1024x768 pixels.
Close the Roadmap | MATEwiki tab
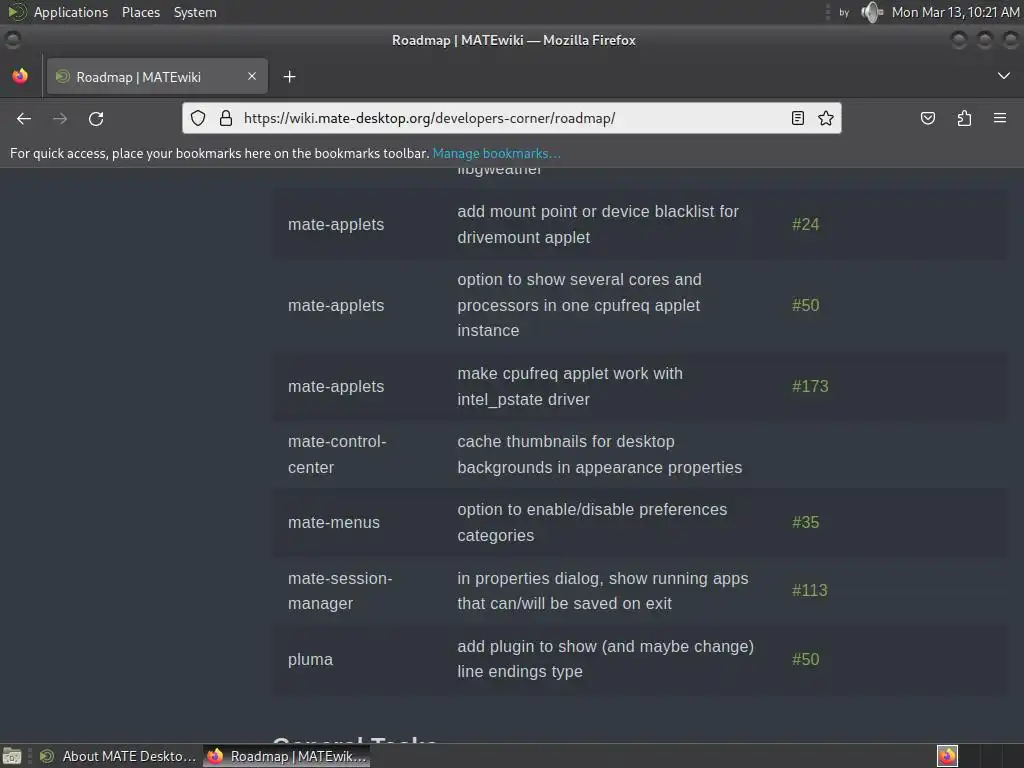251,76
